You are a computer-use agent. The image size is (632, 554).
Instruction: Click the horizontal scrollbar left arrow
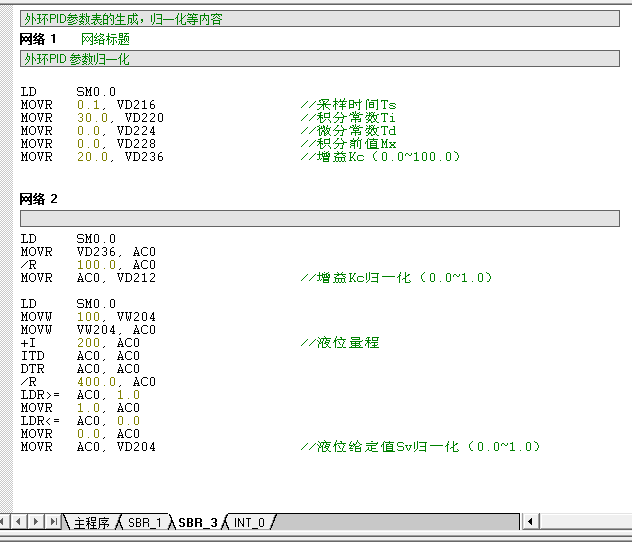[530, 522]
